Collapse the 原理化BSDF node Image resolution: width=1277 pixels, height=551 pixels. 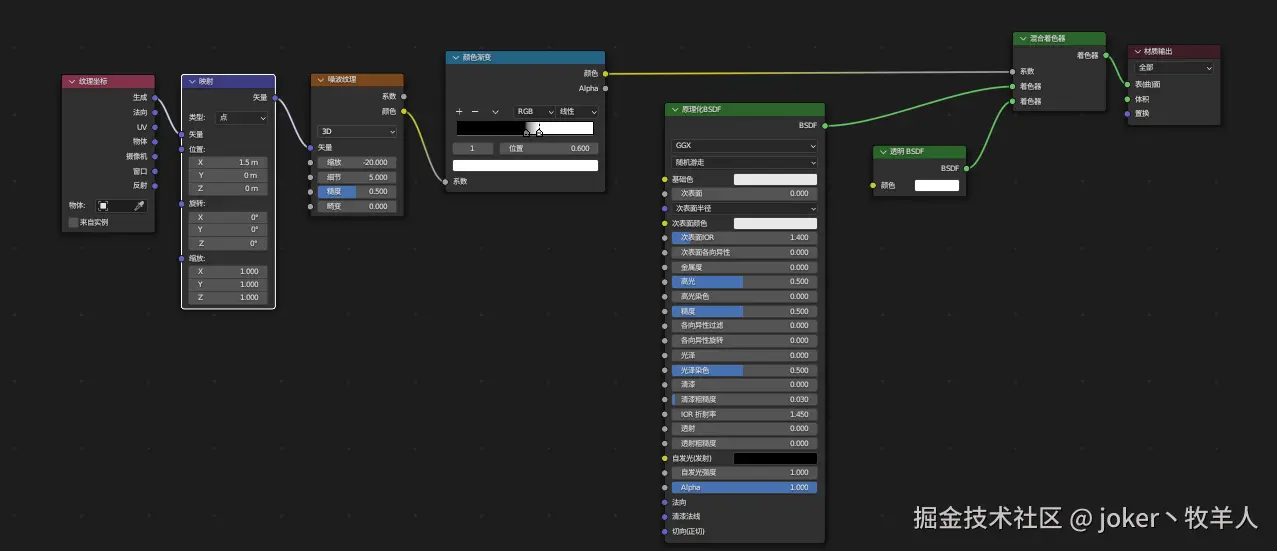coord(674,110)
